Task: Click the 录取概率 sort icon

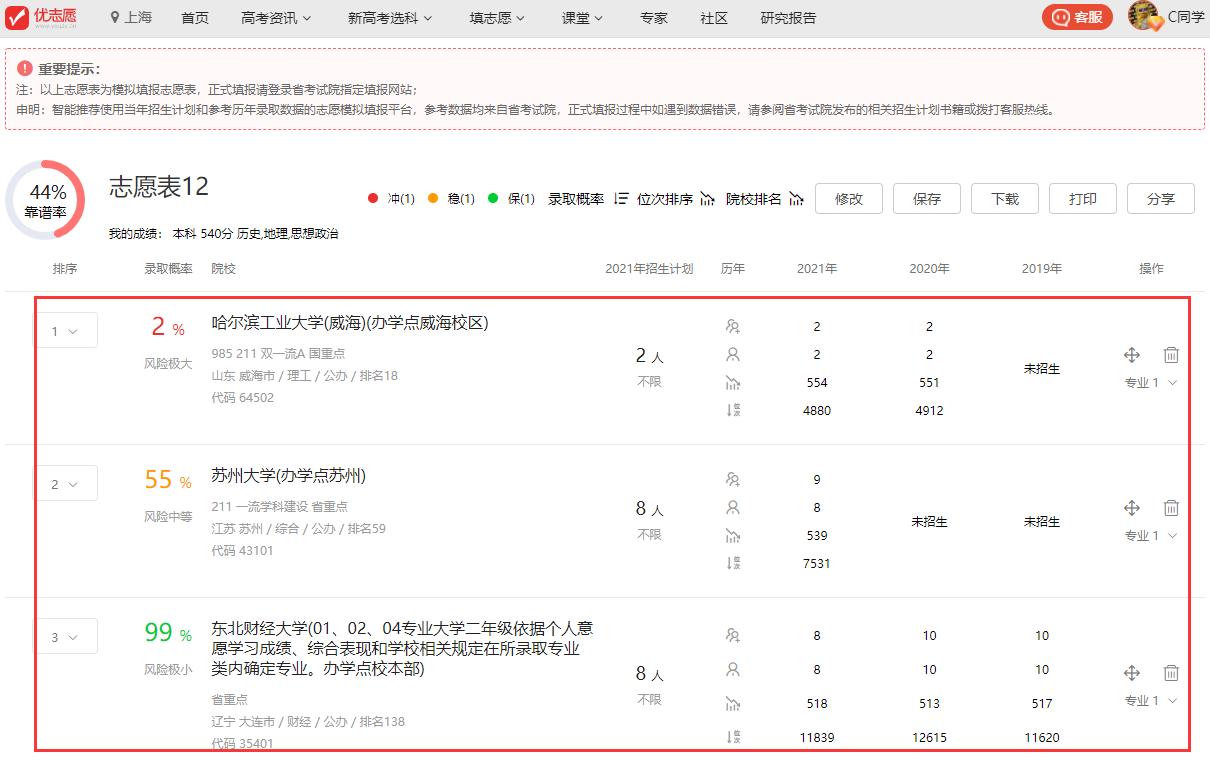Action: pos(621,199)
